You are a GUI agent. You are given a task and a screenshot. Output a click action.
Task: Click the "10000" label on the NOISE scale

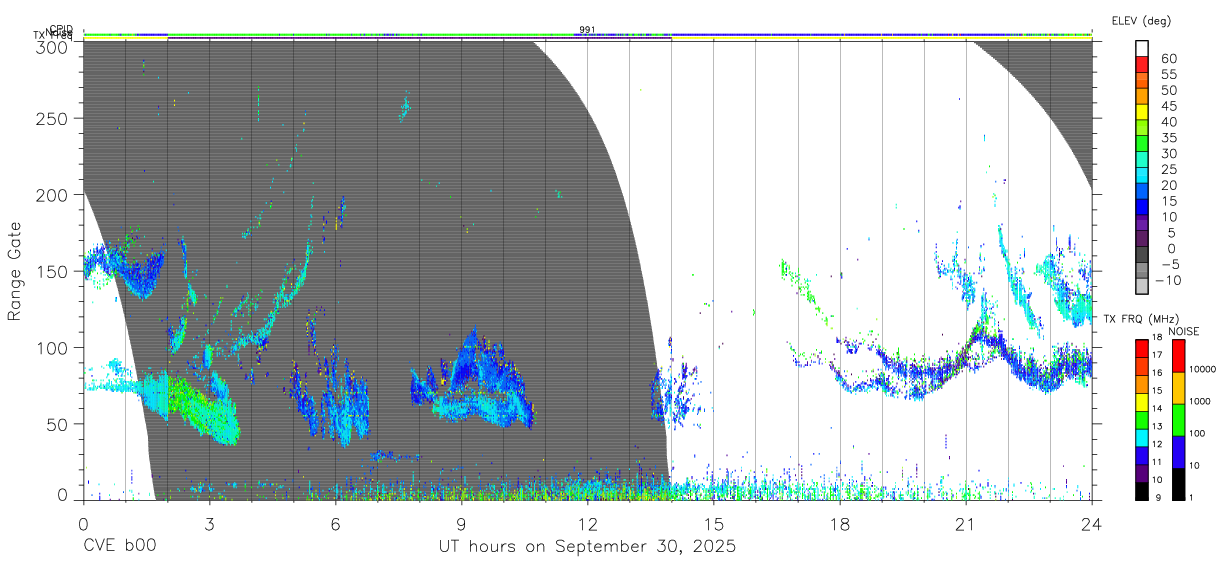coord(1202,370)
